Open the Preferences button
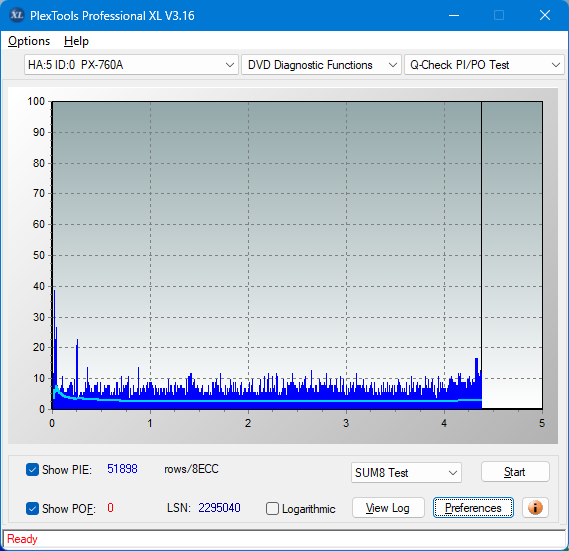Viewport: 569px width, 551px height. point(473,507)
